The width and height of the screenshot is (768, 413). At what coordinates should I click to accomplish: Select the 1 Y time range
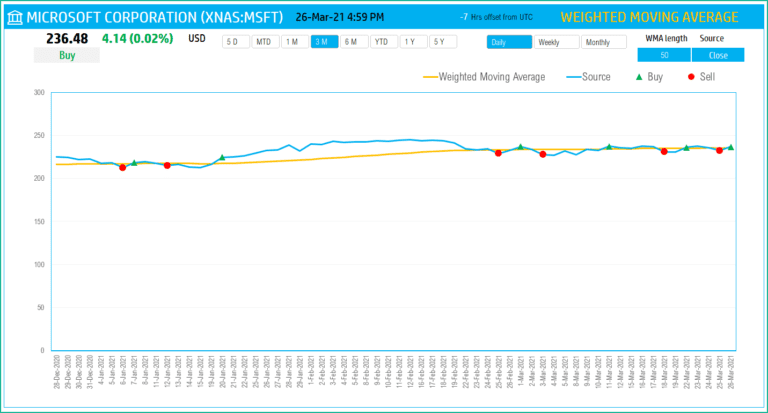coord(413,42)
